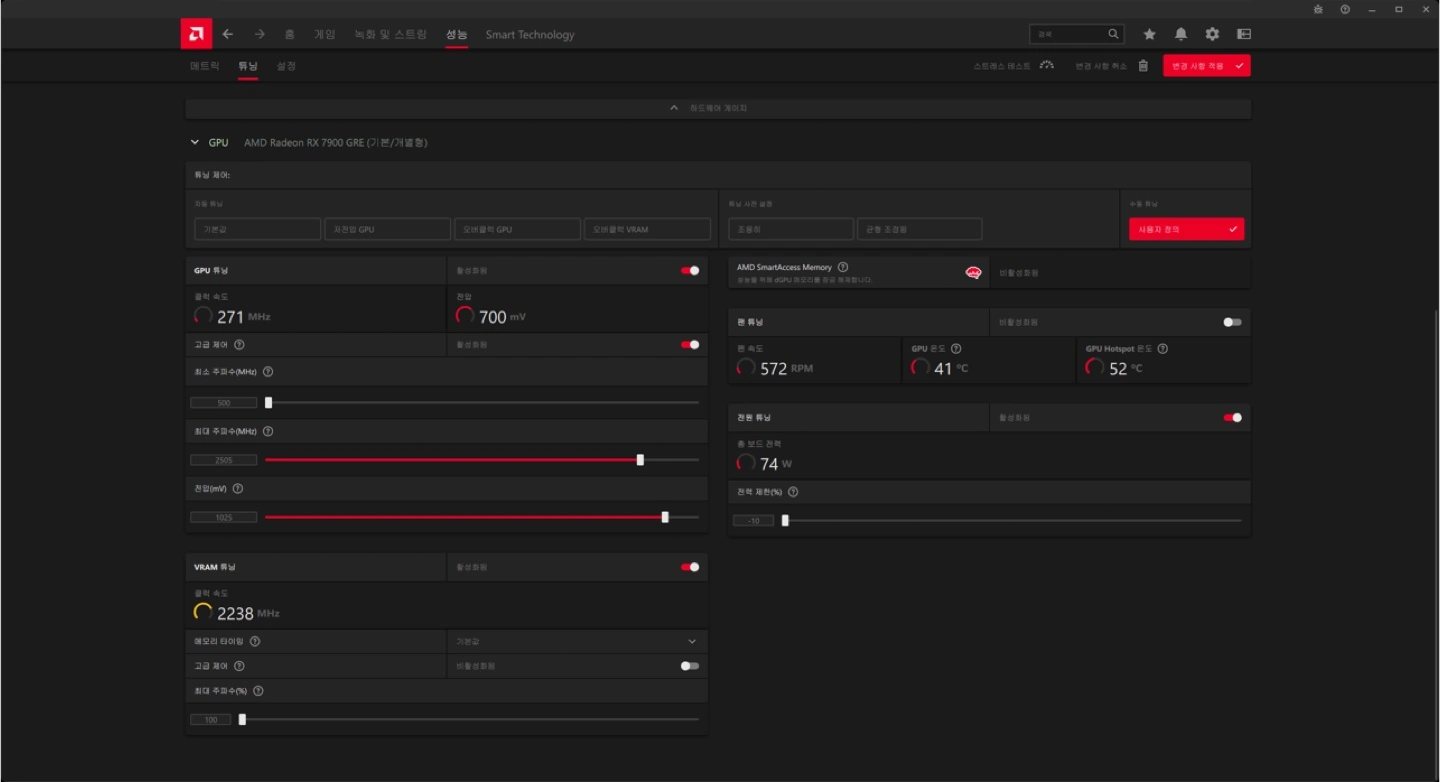Open help for 메모리 타이밍

(x=255, y=641)
